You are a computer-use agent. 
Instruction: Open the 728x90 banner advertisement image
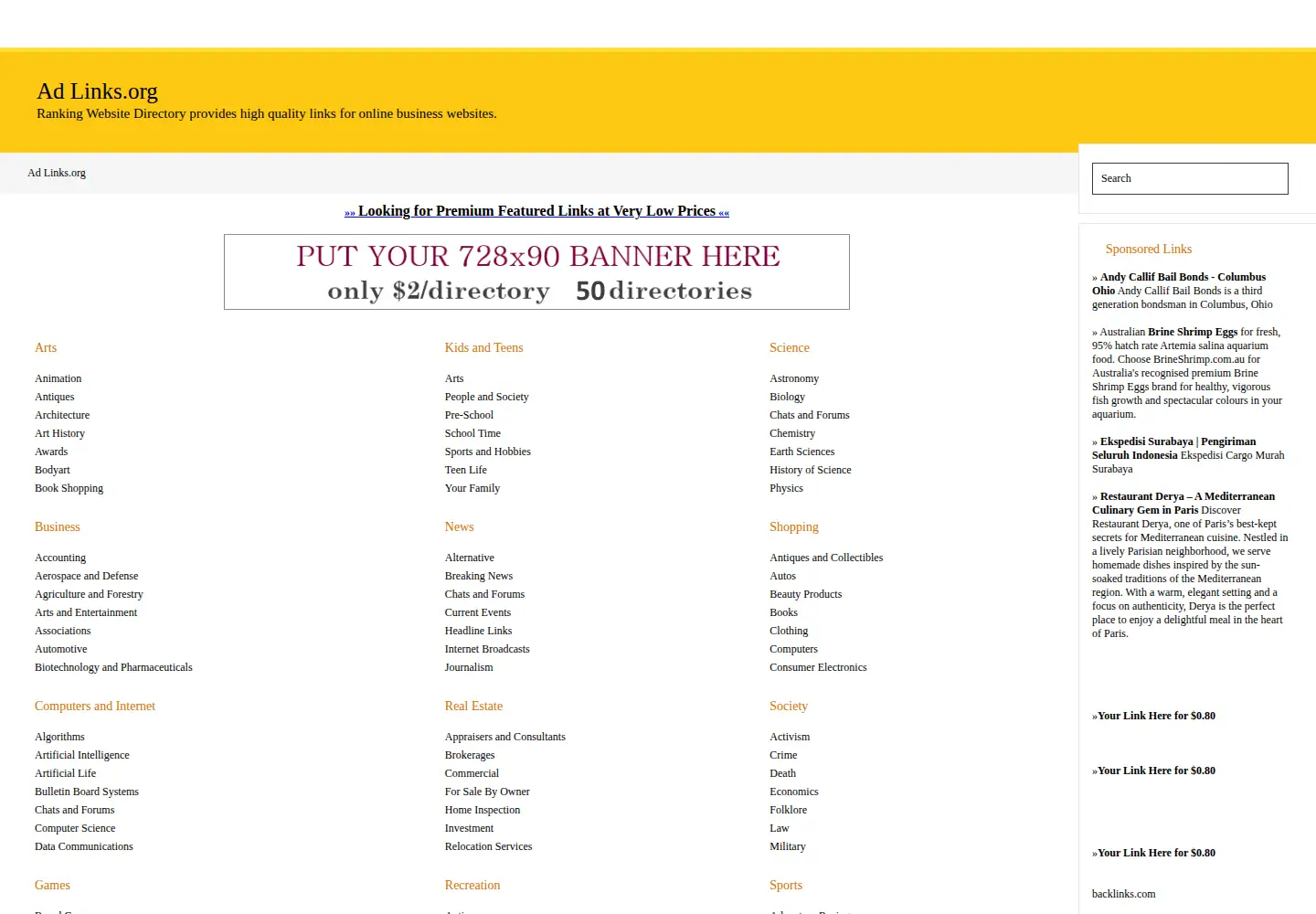coord(536,271)
